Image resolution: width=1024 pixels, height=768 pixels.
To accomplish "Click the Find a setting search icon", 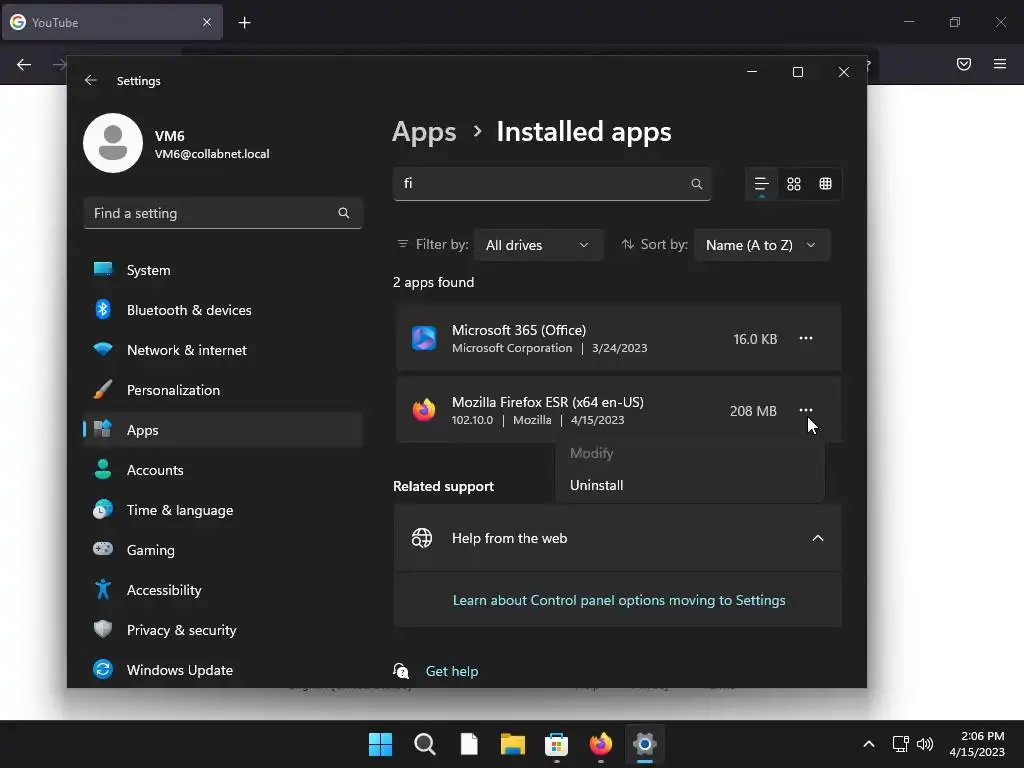I will (x=344, y=213).
